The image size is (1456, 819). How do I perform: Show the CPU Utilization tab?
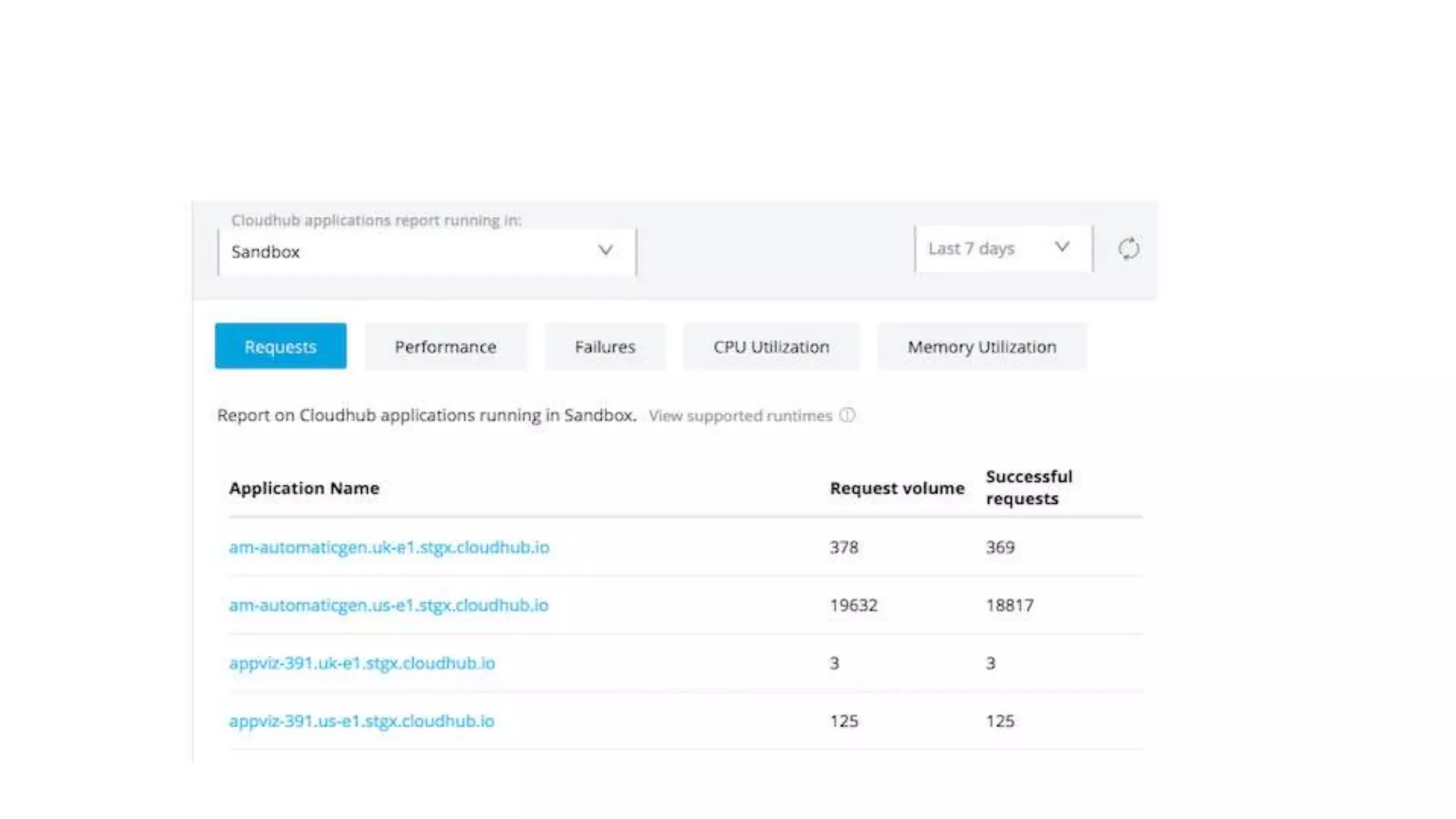point(771,346)
